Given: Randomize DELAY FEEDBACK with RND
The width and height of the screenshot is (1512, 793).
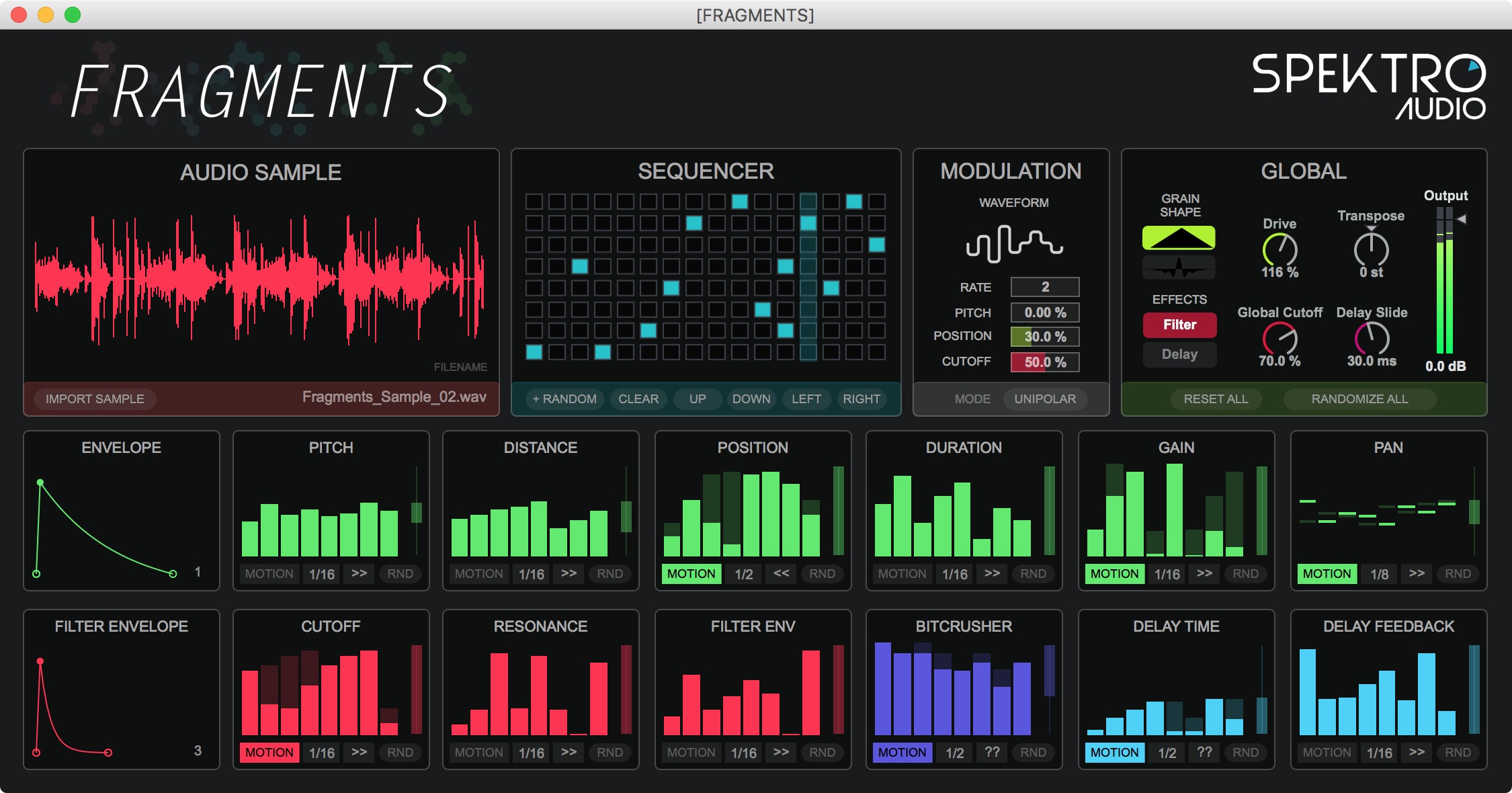Looking at the screenshot, I should click(1458, 753).
